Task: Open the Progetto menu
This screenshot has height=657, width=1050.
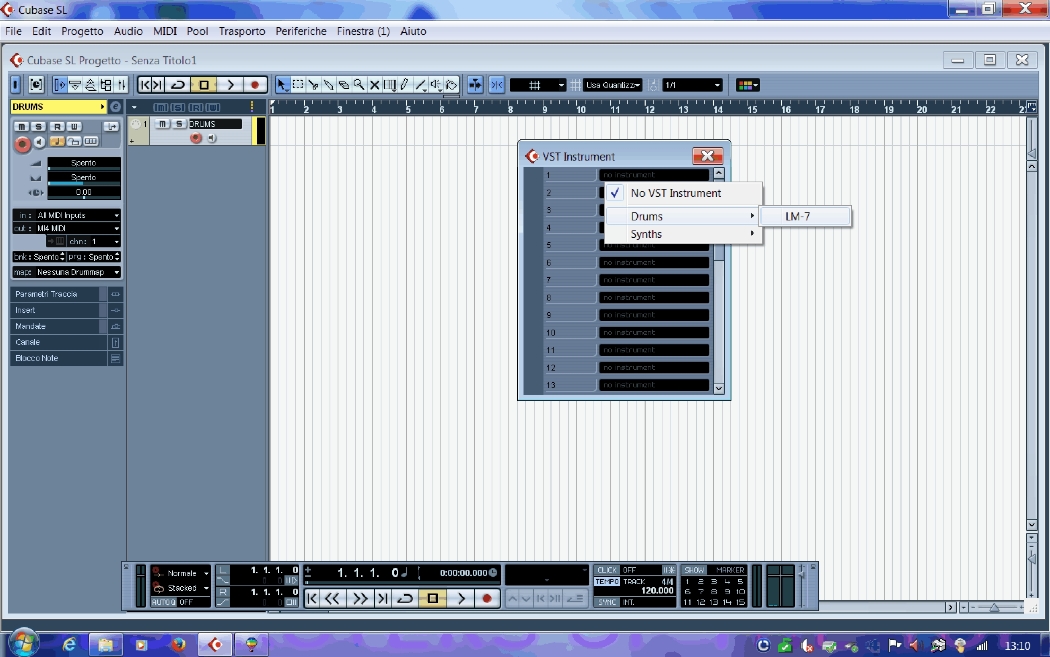Action: point(82,31)
